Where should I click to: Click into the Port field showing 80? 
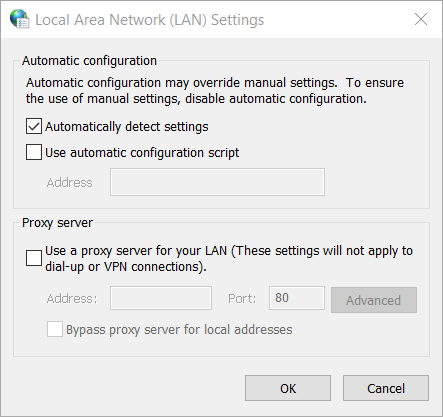pos(297,298)
